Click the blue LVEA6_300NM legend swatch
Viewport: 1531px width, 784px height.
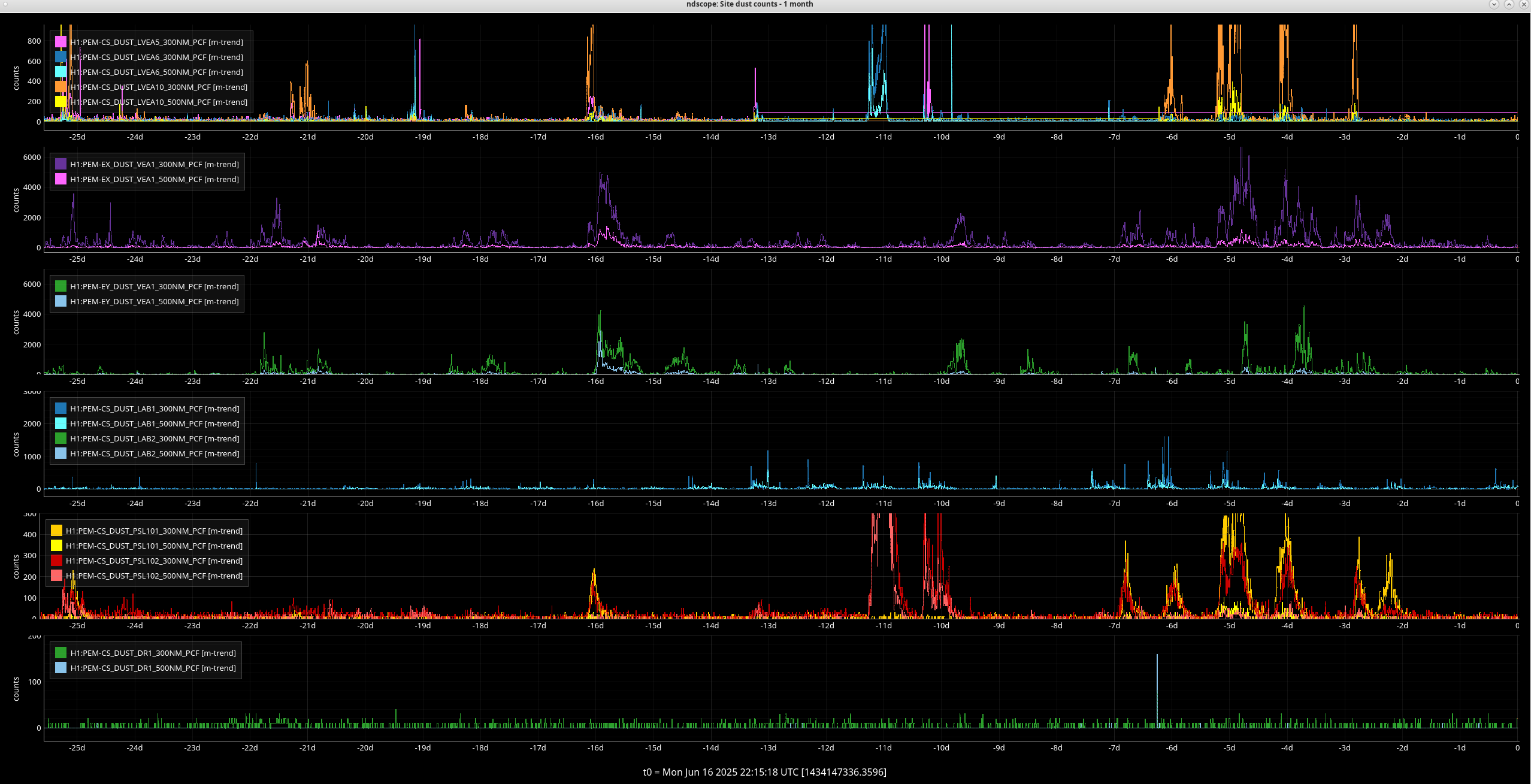click(x=61, y=57)
